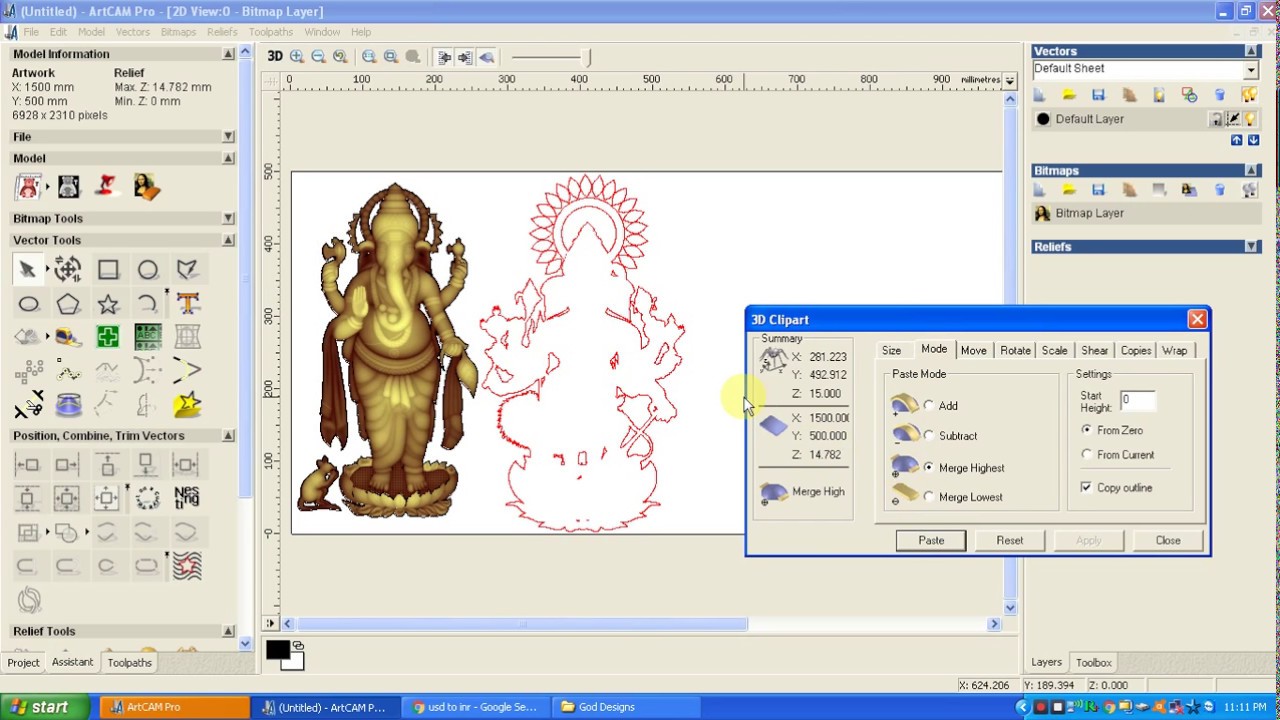This screenshot has height=720, width=1280.
Task: Select the Add paste mode radio
Action: [x=929, y=406]
